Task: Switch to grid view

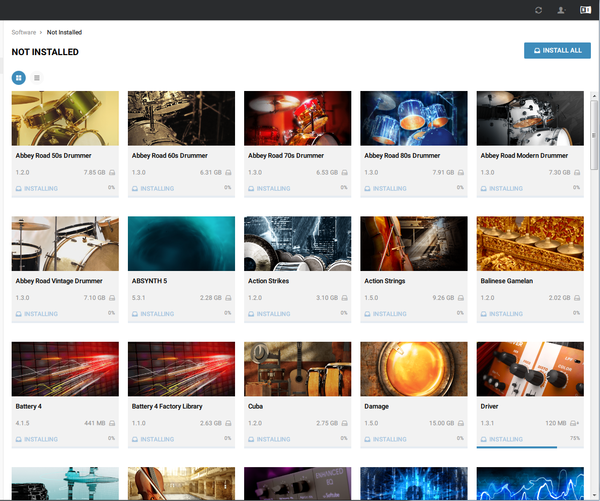Action: coord(19,78)
